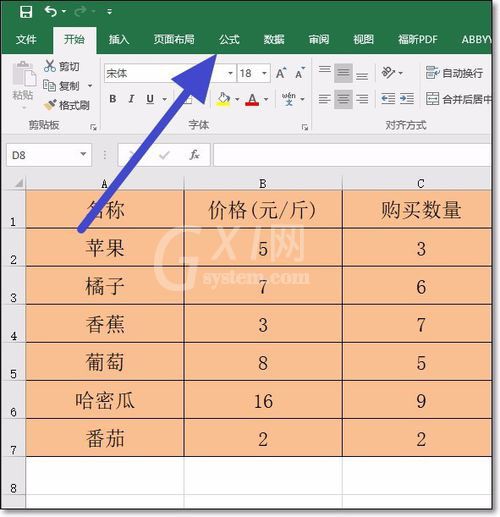Open the 福昕PDF ribbon tab
Image resolution: width=500 pixels, height=517 pixels.
pyautogui.click(x=418, y=39)
